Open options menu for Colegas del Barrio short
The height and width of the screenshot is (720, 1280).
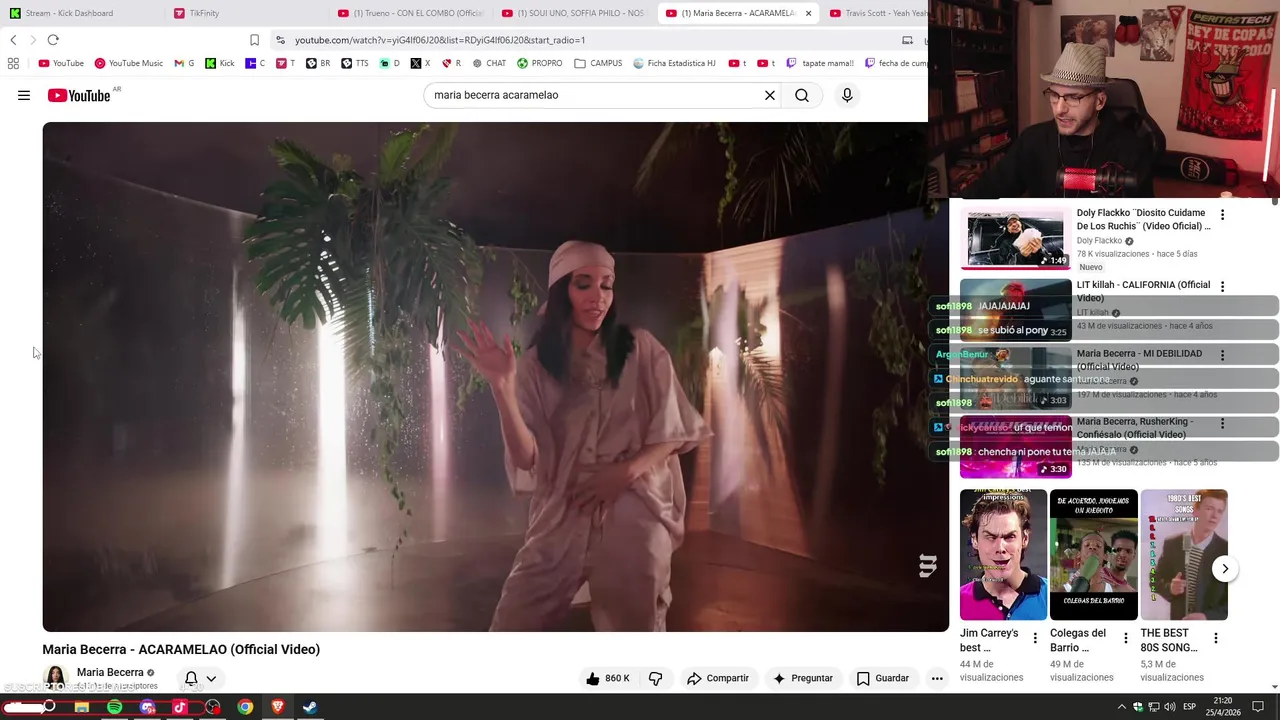pos(1125,638)
